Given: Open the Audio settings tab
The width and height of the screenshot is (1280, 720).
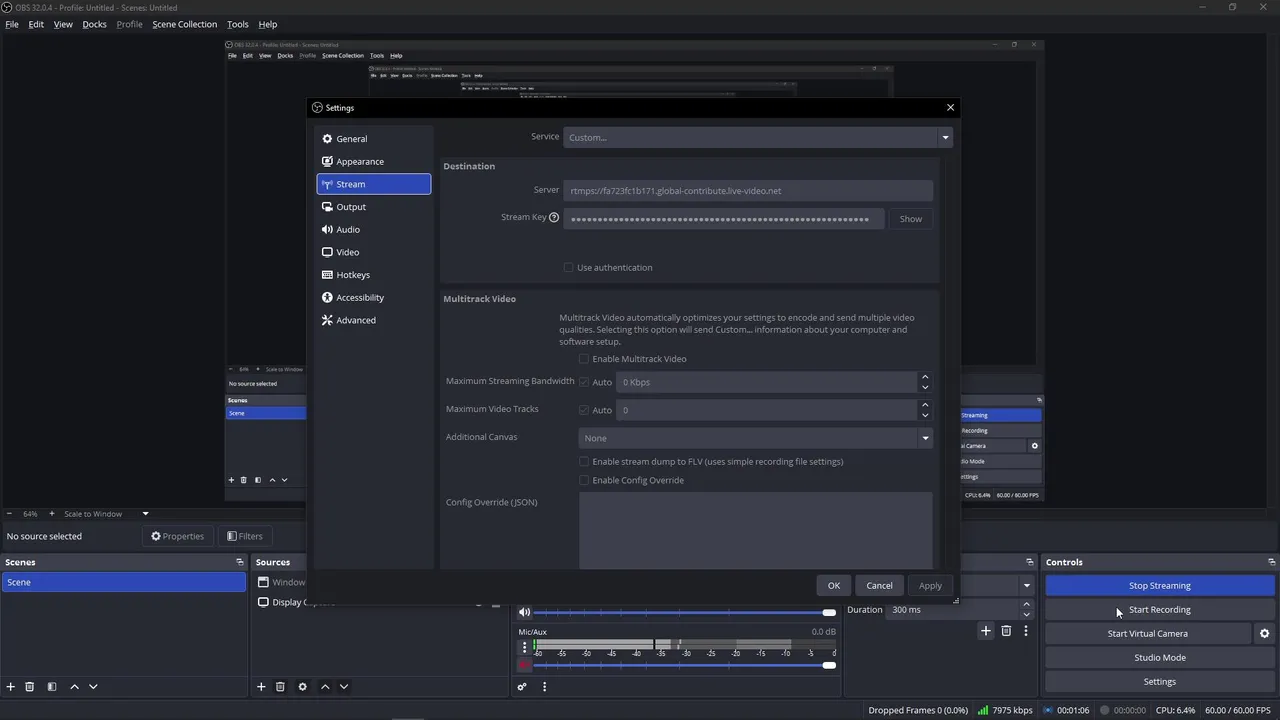Looking at the screenshot, I should (x=374, y=230).
